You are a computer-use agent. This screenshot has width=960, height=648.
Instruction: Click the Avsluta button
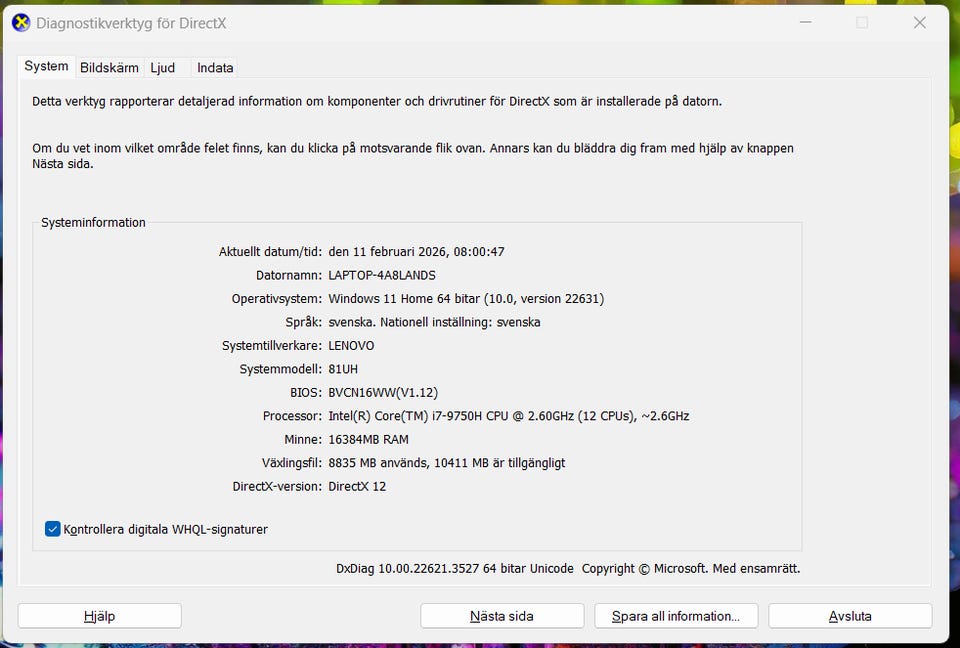850,616
